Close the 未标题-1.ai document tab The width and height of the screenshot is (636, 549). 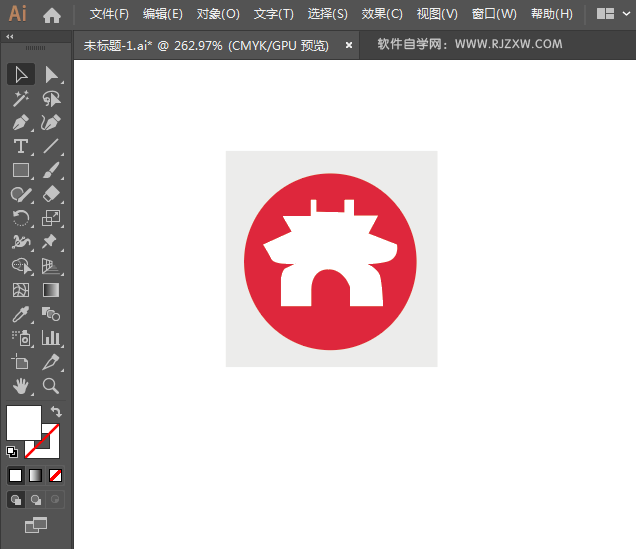(349, 45)
